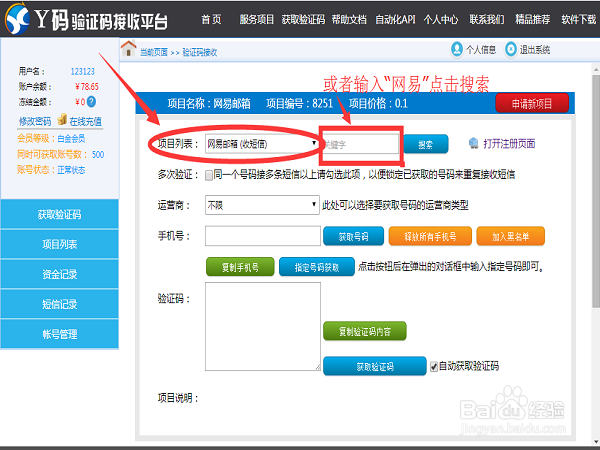The image size is (600, 450).
Task: Open 联系我们 menu item
Action: click(x=487, y=19)
